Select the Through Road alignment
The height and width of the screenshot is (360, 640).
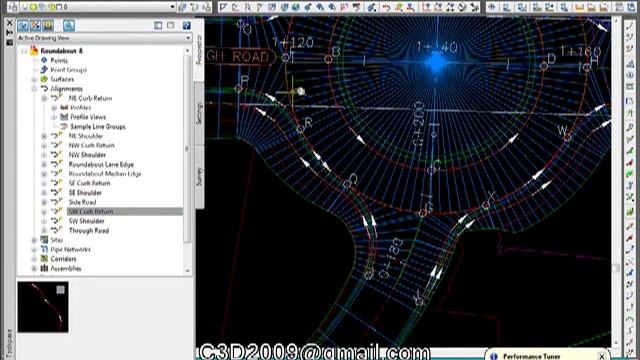pos(89,231)
